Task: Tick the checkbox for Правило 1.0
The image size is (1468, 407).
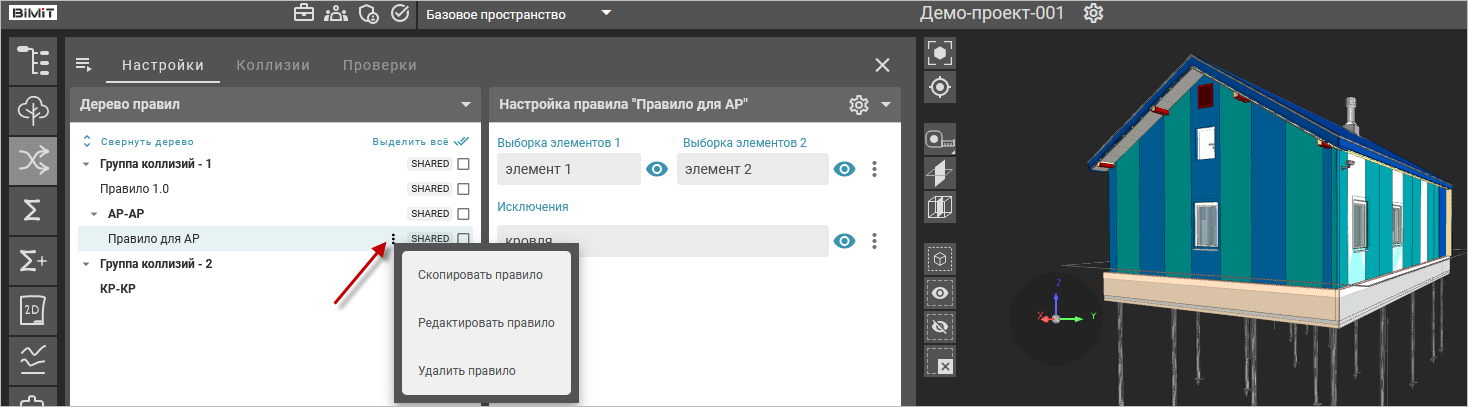Action: [463, 189]
